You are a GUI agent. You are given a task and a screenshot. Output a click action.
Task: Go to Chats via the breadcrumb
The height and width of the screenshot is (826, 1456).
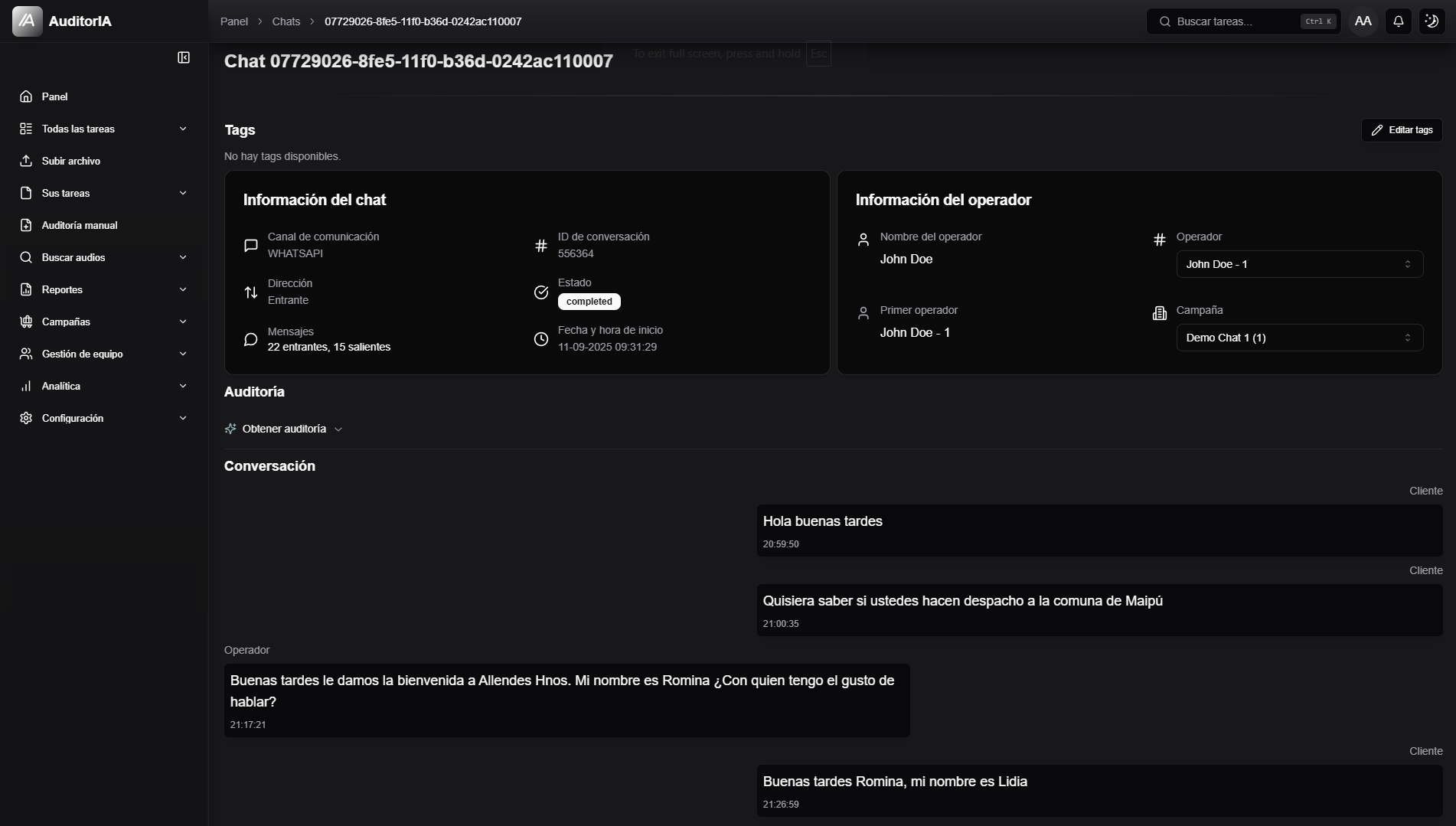pos(286,21)
